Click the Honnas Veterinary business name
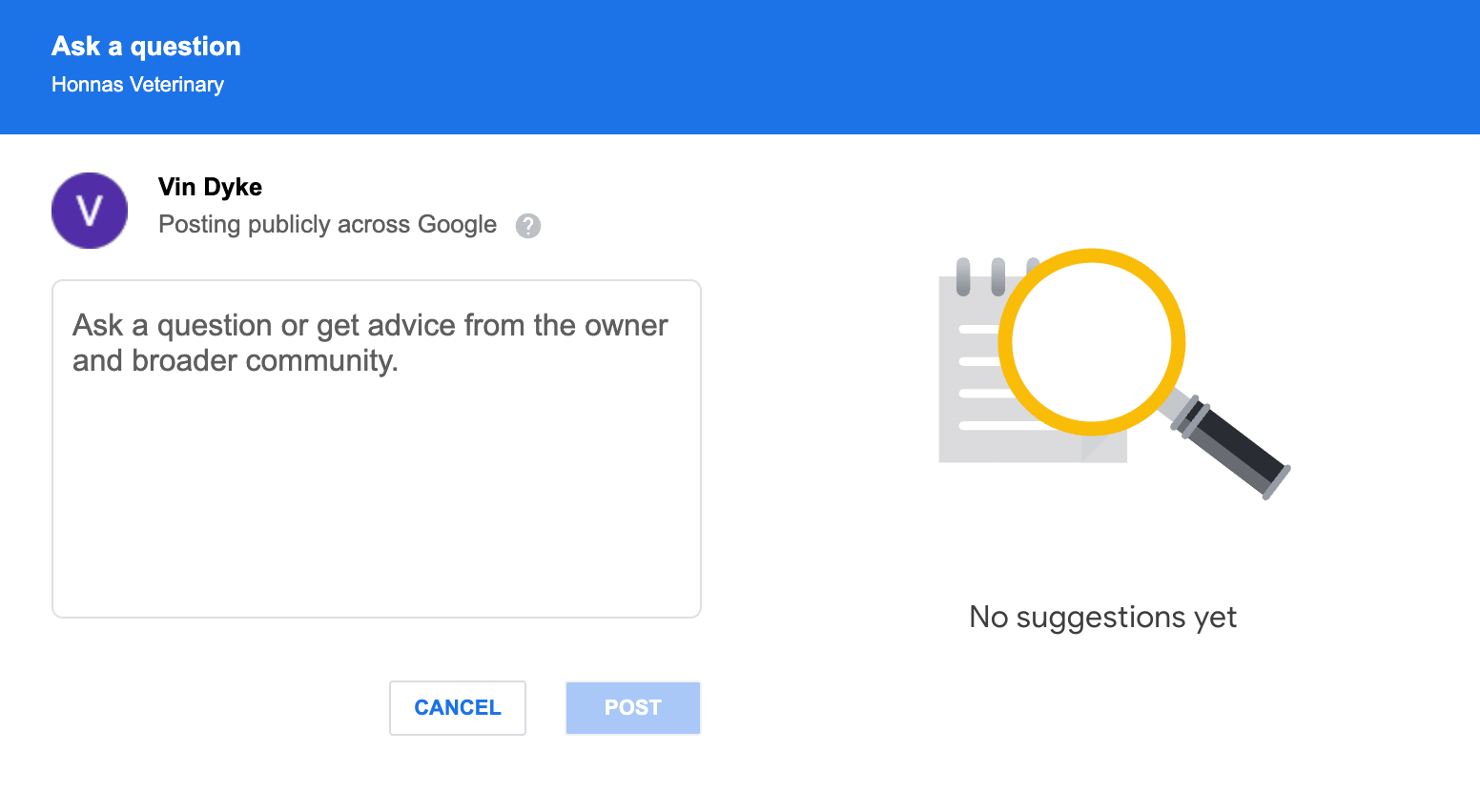This screenshot has height=812, width=1480. pos(137,85)
